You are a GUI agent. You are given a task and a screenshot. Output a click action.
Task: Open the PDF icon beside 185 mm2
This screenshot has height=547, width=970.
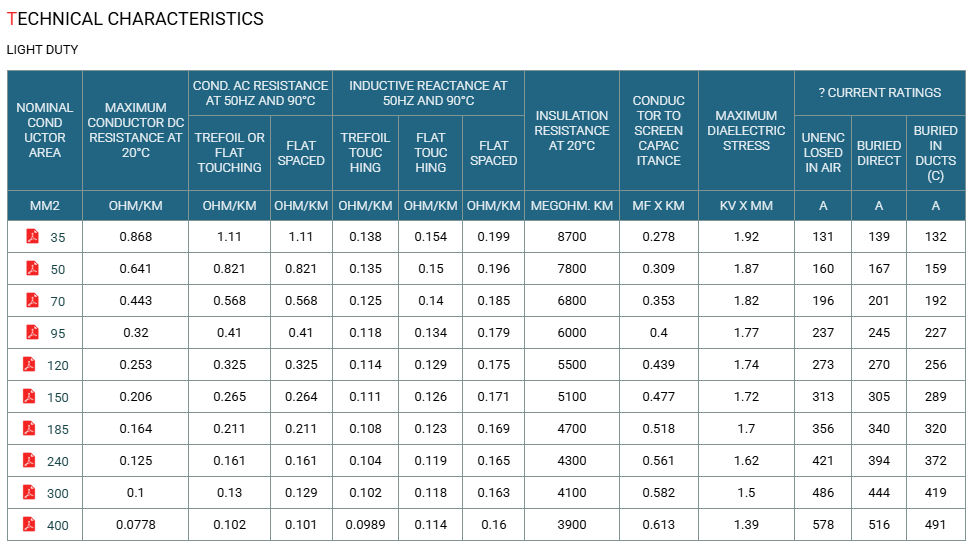(x=29, y=428)
